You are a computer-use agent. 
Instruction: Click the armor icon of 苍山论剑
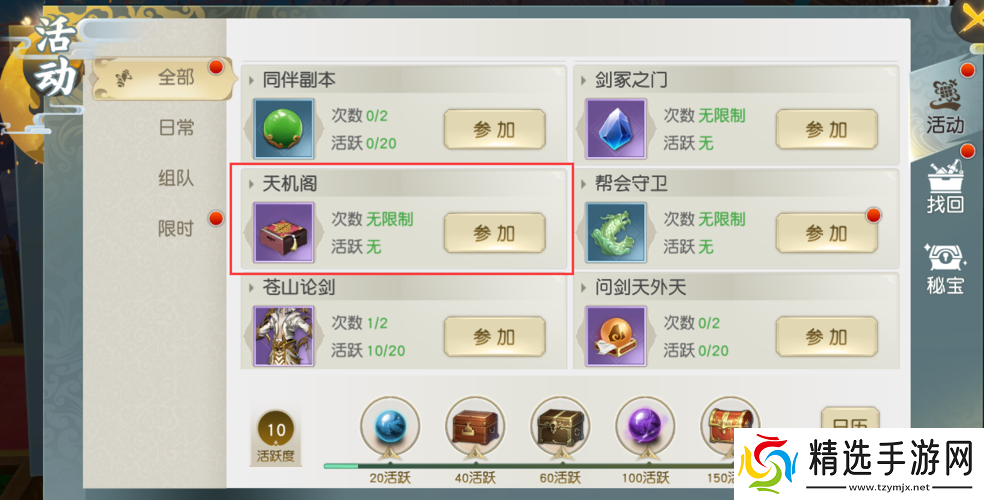(284, 336)
